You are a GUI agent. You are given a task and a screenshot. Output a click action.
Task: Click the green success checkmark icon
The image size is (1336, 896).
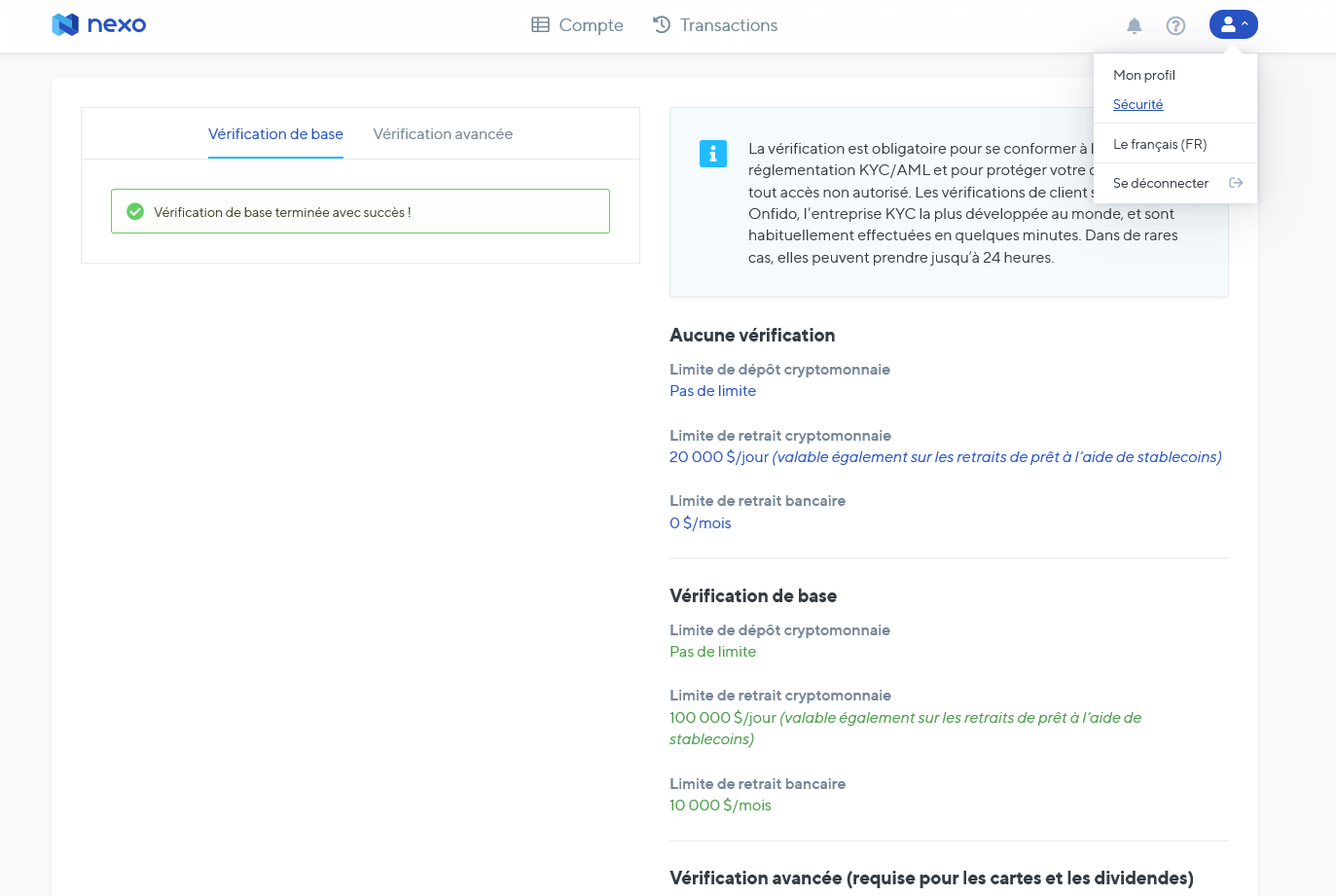coord(135,211)
